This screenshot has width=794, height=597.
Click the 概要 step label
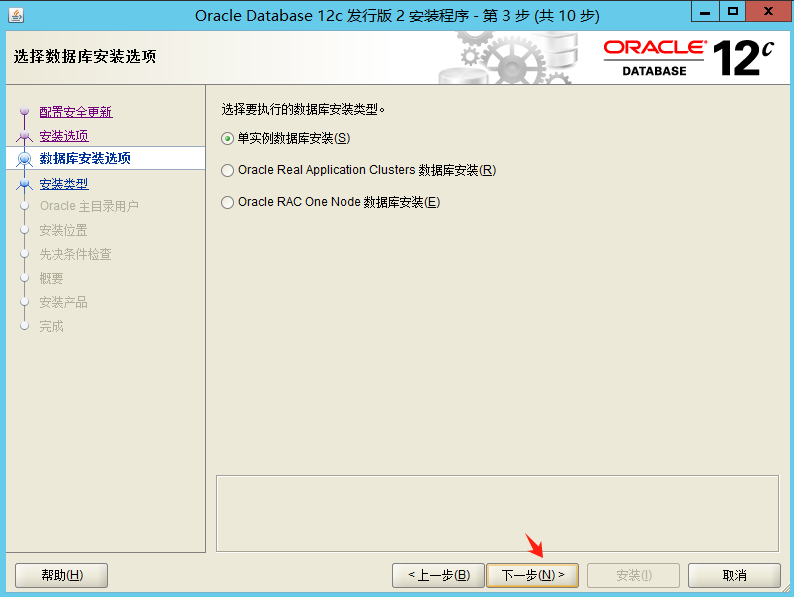52,278
